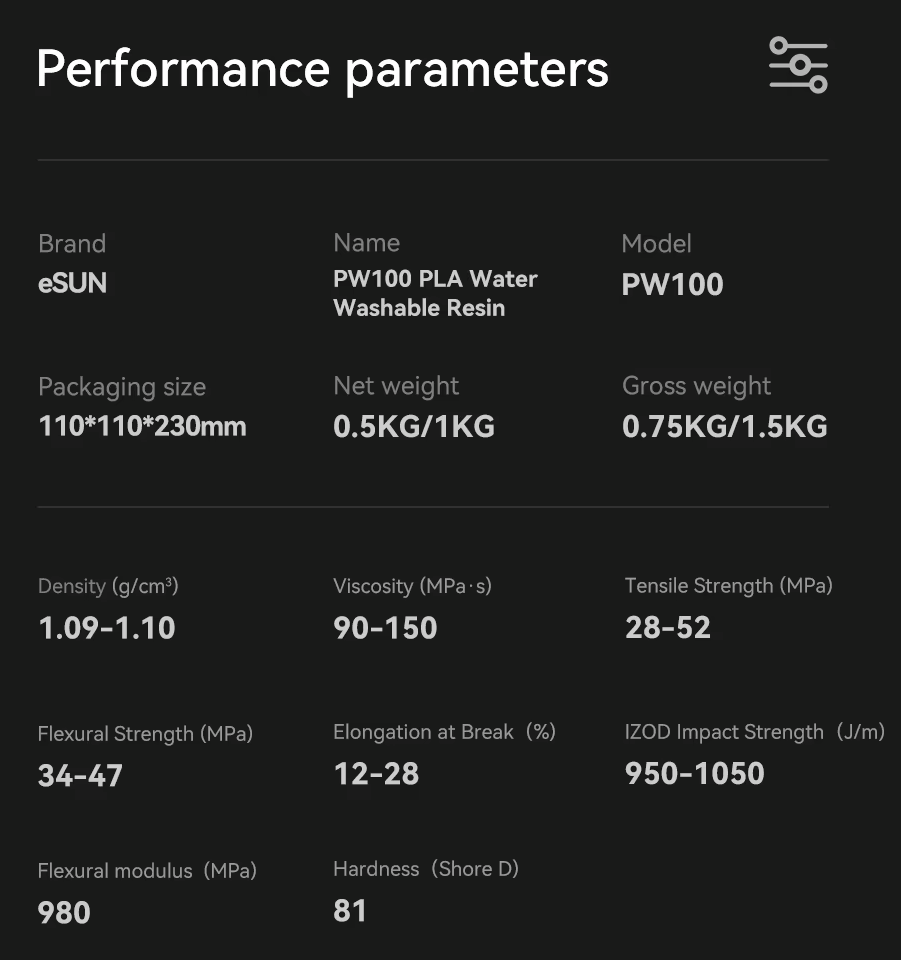901x960 pixels.
Task: Click the 0.75KG/1.5KG gross weight value
Action: 724,427
